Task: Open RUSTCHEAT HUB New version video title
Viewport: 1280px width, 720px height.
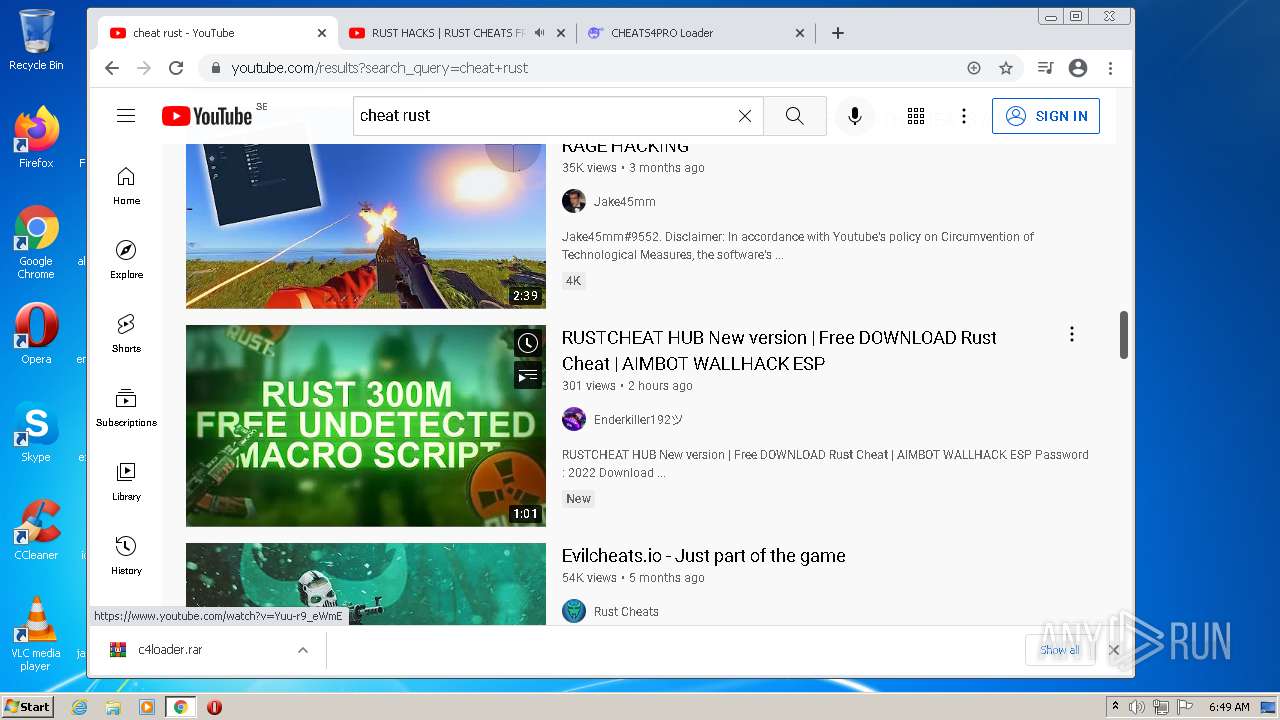Action: [779, 350]
